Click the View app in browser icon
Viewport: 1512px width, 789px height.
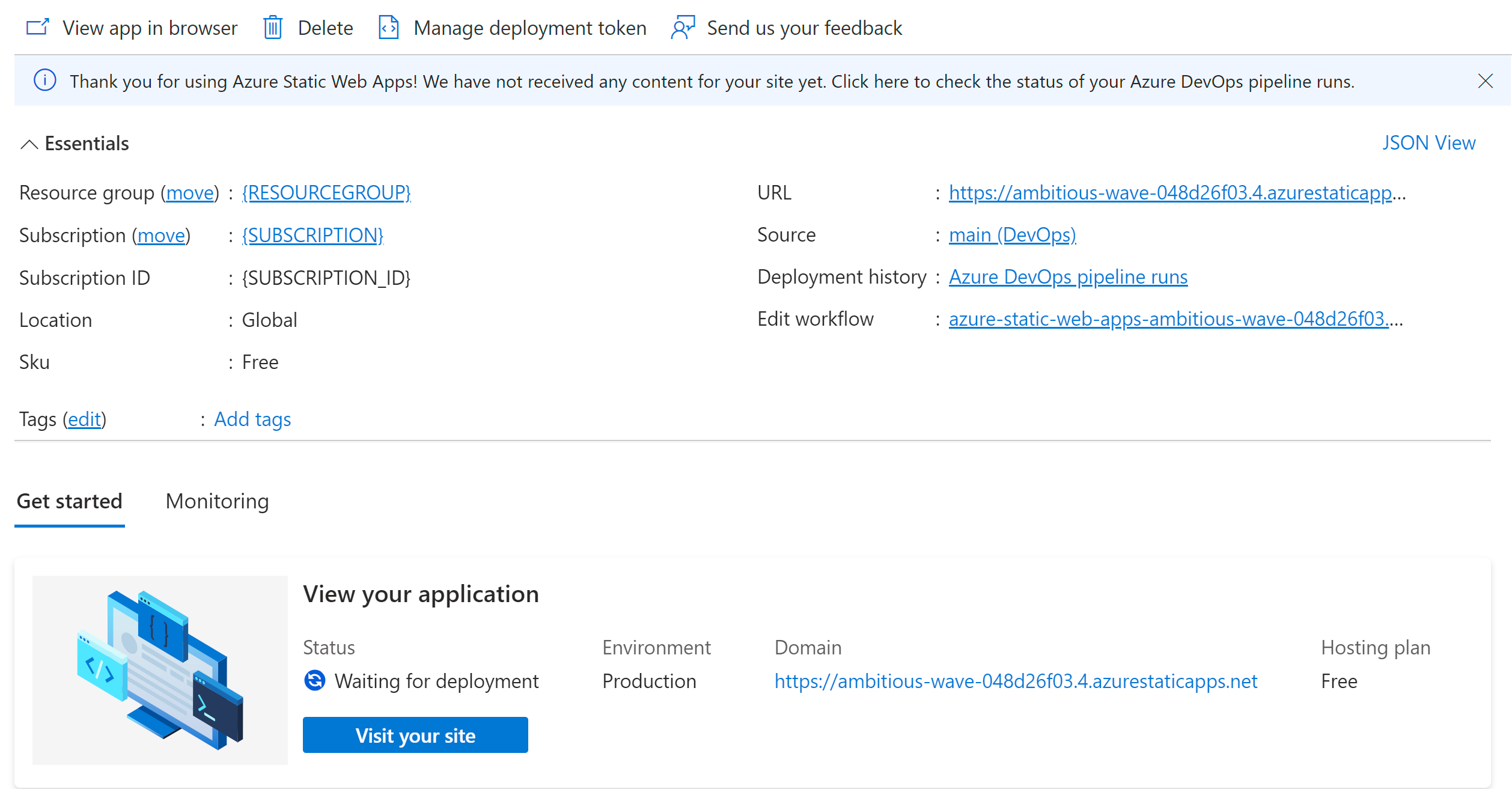click(37, 28)
